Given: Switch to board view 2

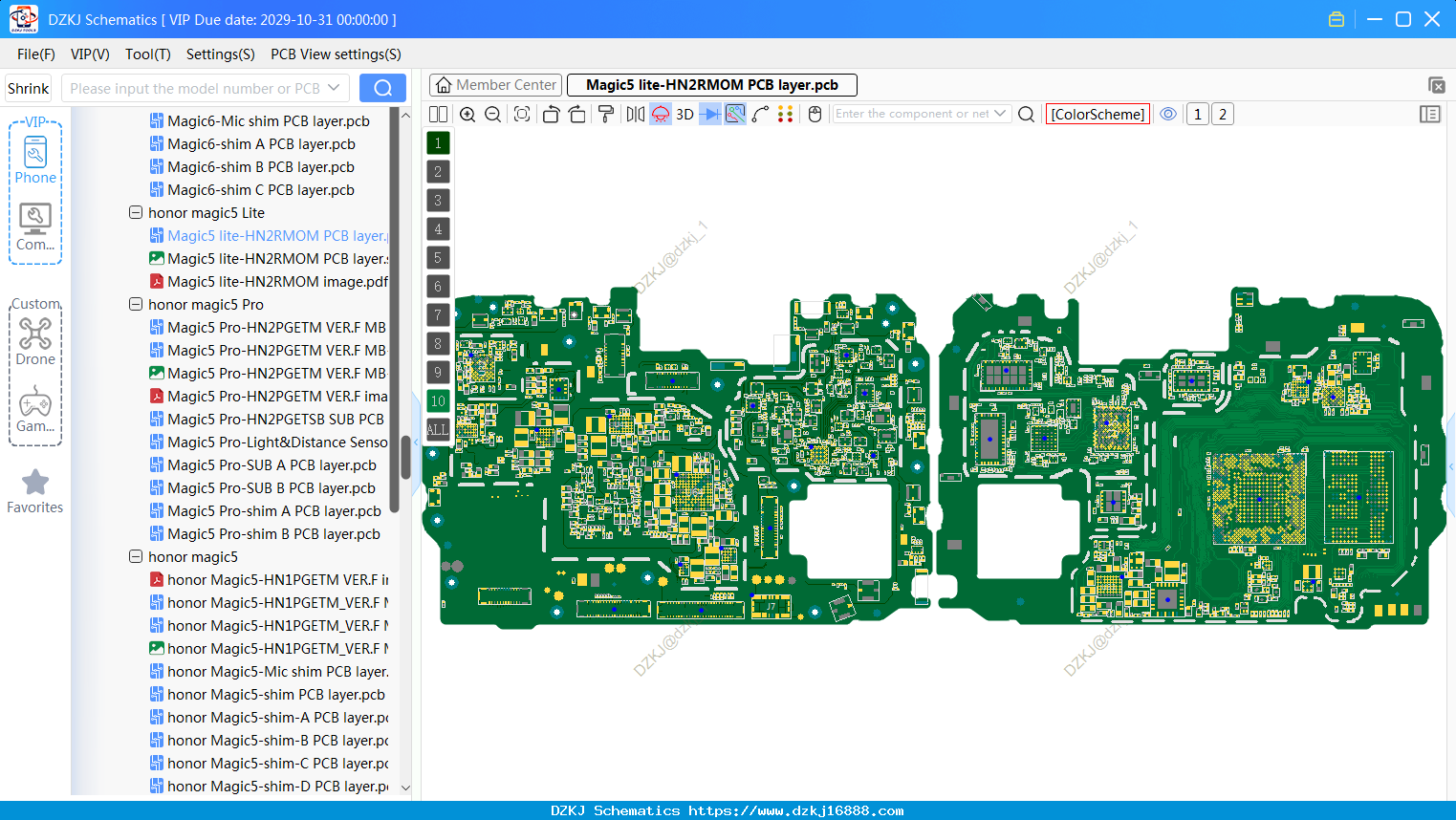Looking at the screenshot, I should [x=1223, y=115].
